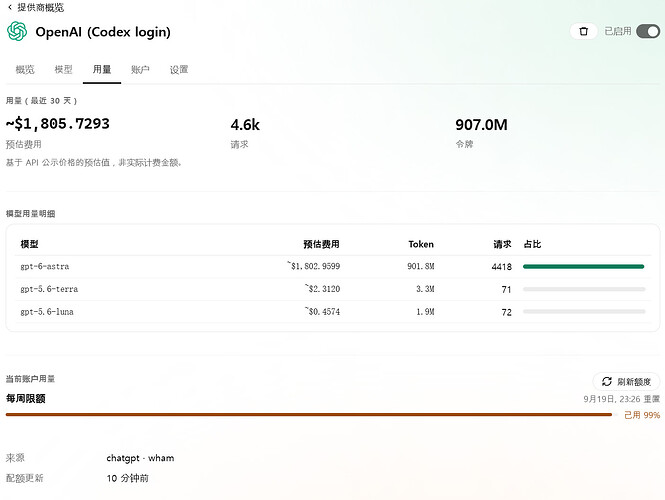The height and width of the screenshot is (500, 665).
Task: Click the estimated cost ~$1,805.7293
Action: [58, 124]
